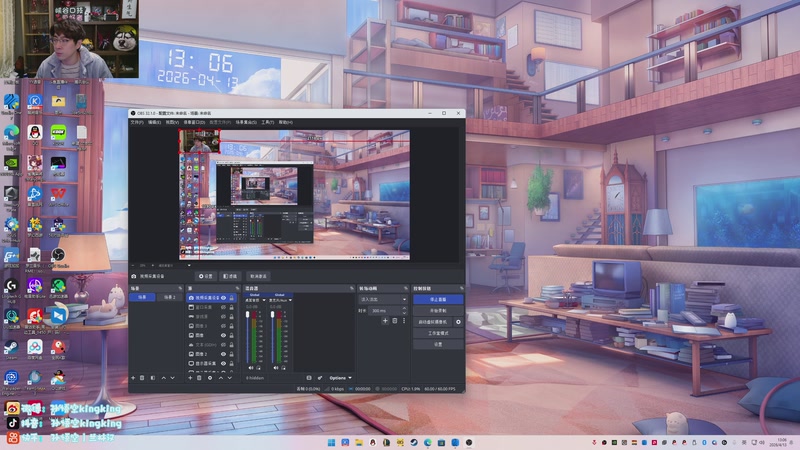Add a transition with the plus icon
800x450 pixels.
click(385, 321)
